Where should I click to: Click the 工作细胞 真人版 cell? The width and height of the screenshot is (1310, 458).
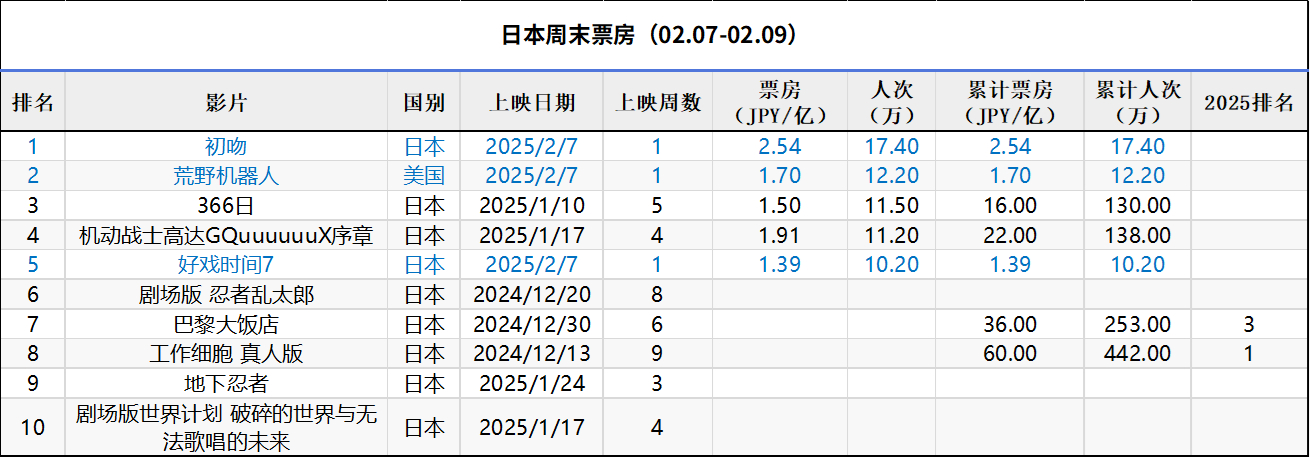pyautogui.click(x=226, y=354)
